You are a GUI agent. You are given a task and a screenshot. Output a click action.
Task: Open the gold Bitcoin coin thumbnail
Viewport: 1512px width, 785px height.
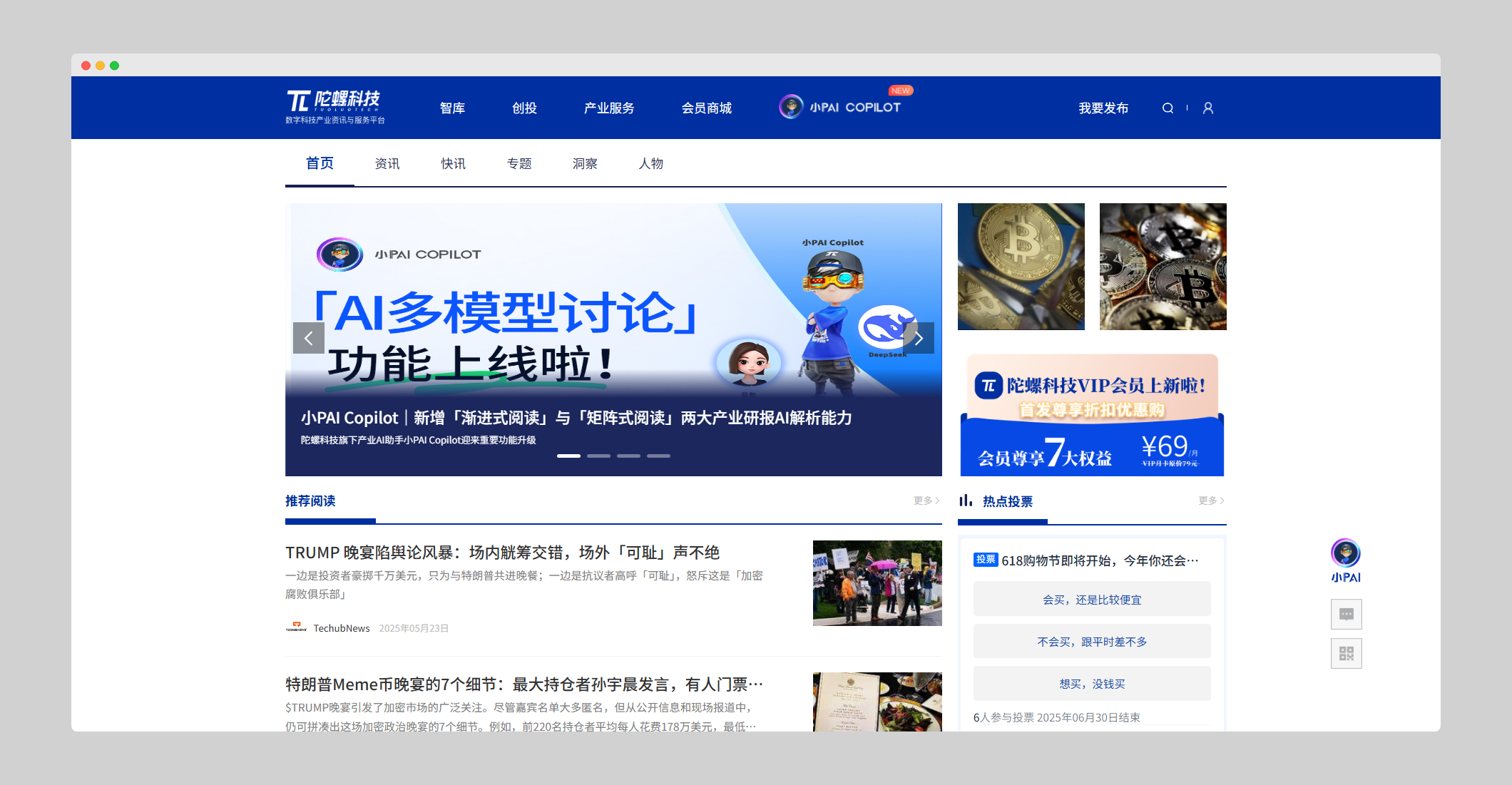click(x=1021, y=267)
